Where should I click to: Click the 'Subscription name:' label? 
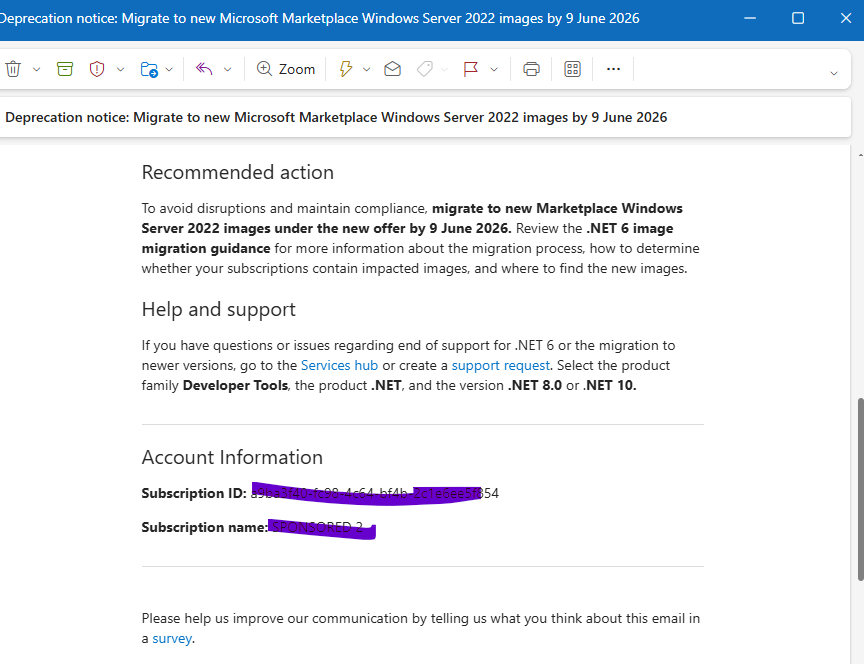pyautogui.click(x=205, y=527)
